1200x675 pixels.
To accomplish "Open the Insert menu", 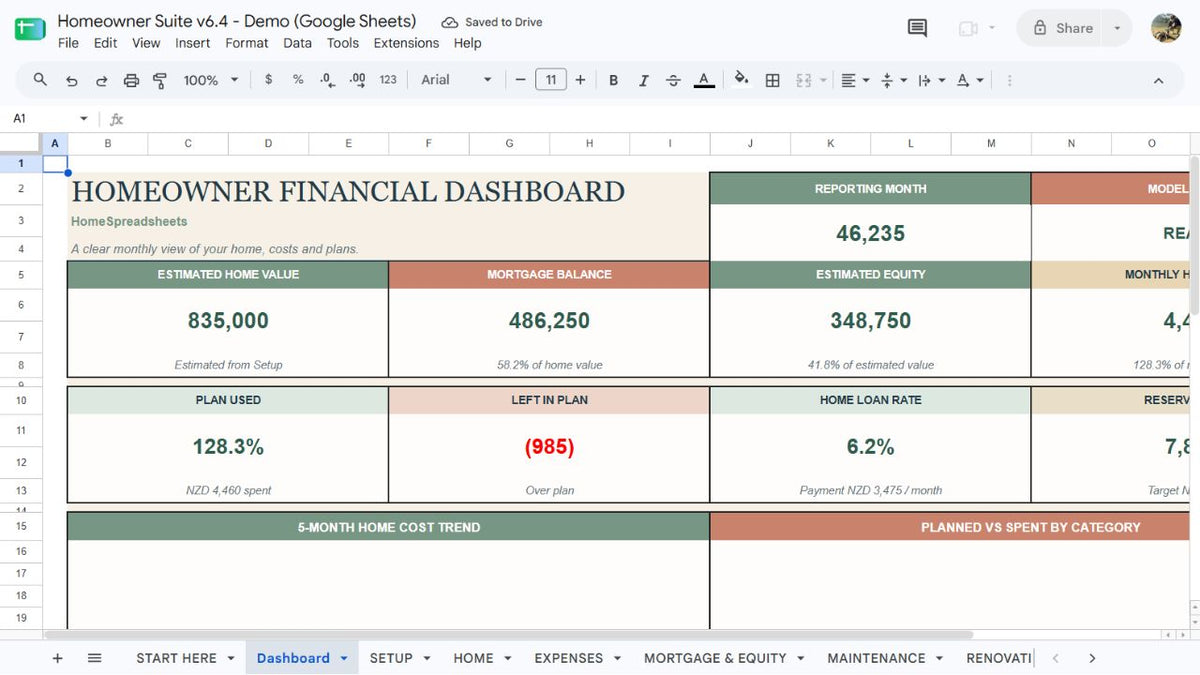I will point(193,43).
